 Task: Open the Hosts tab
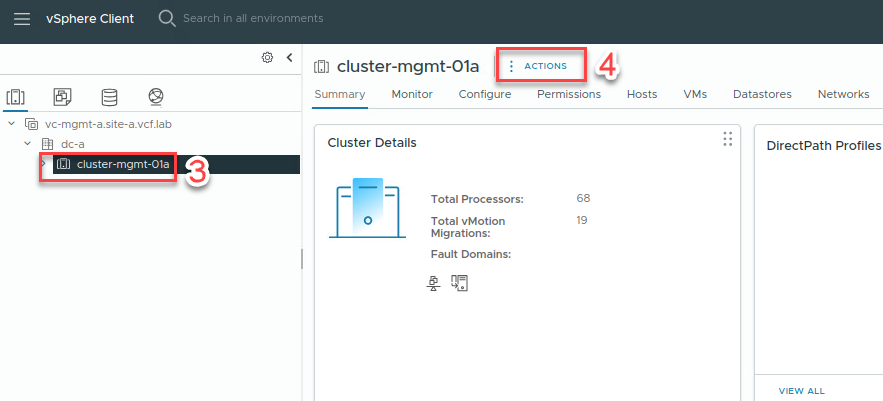point(642,94)
